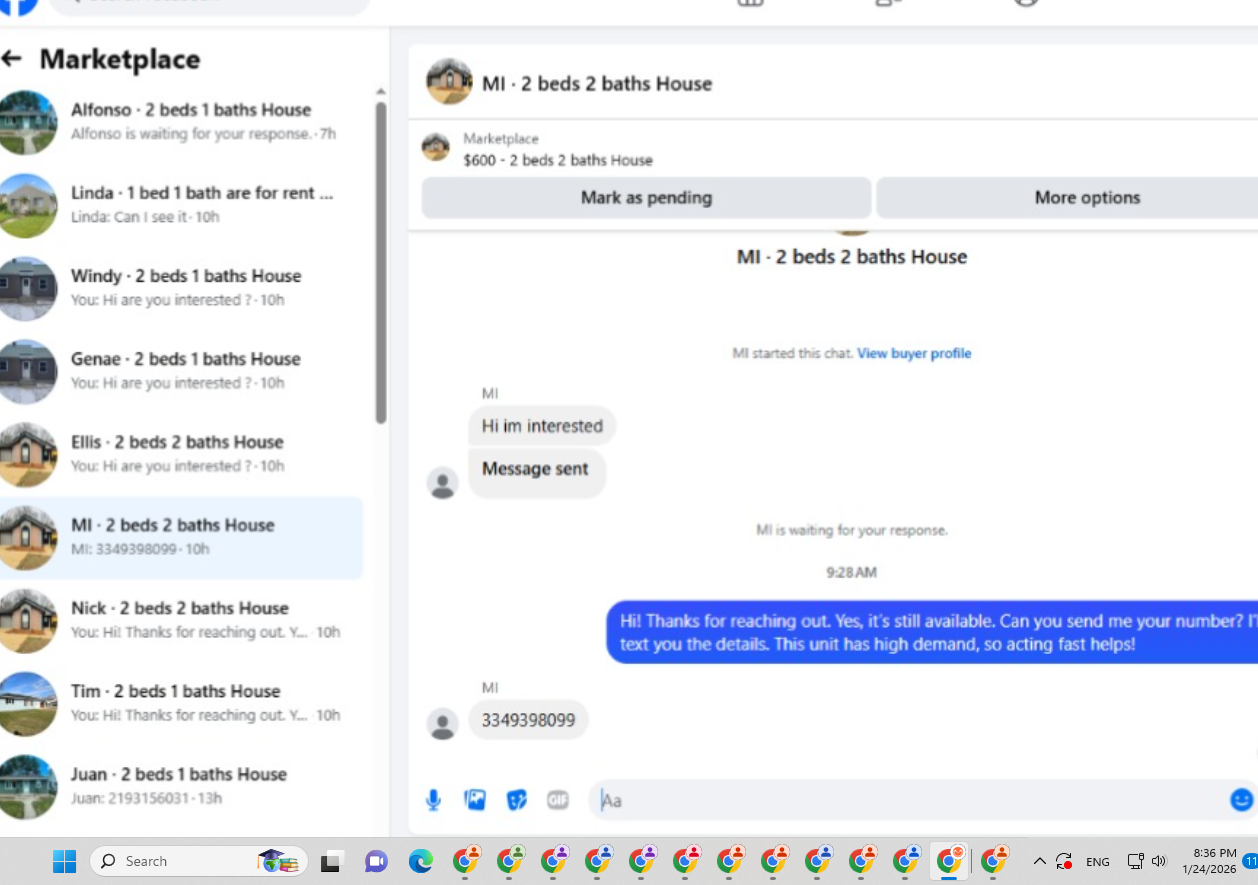Click the blue 'Thanks for reaching out' message

click(x=932, y=632)
